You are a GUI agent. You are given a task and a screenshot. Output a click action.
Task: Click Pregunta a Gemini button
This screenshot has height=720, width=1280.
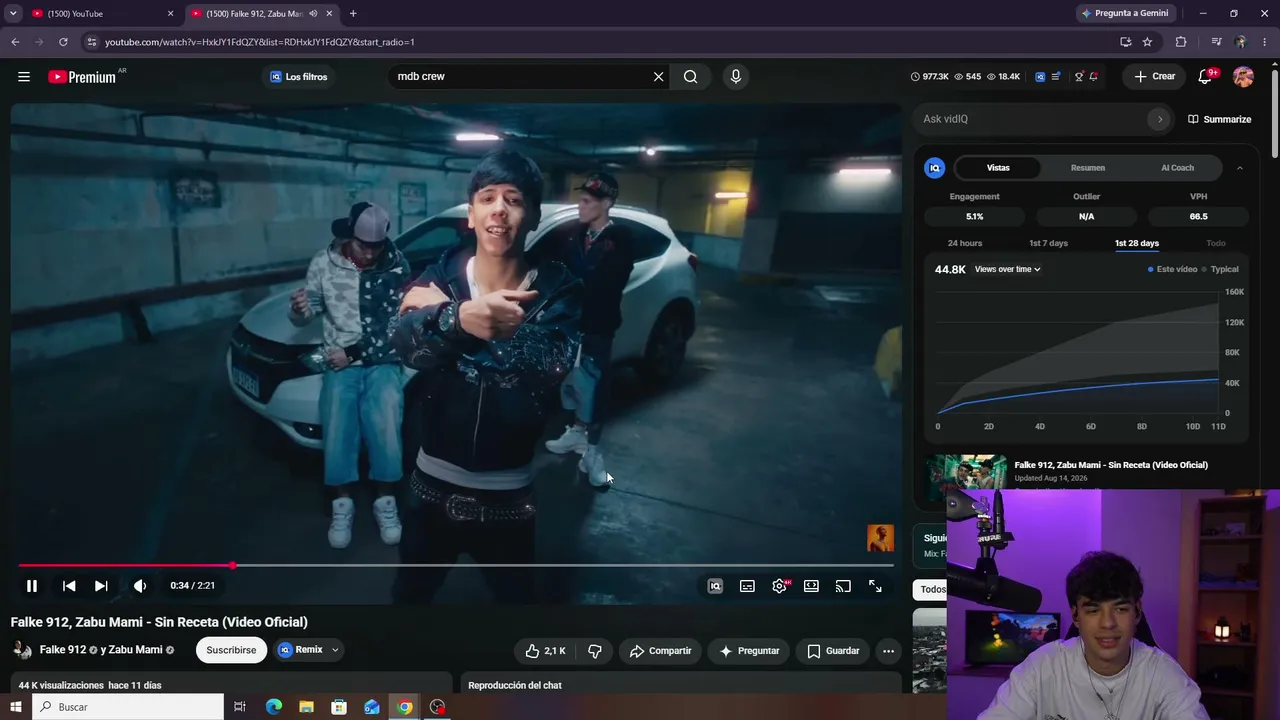click(x=1124, y=14)
